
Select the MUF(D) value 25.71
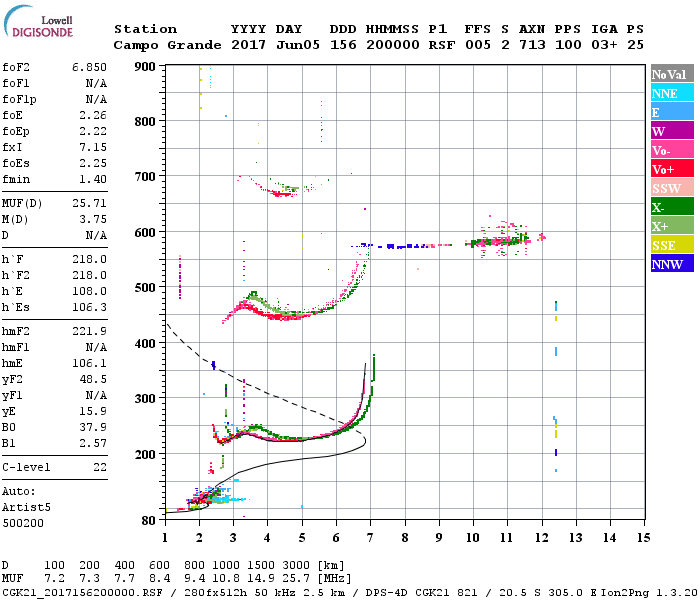pos(89,204)
